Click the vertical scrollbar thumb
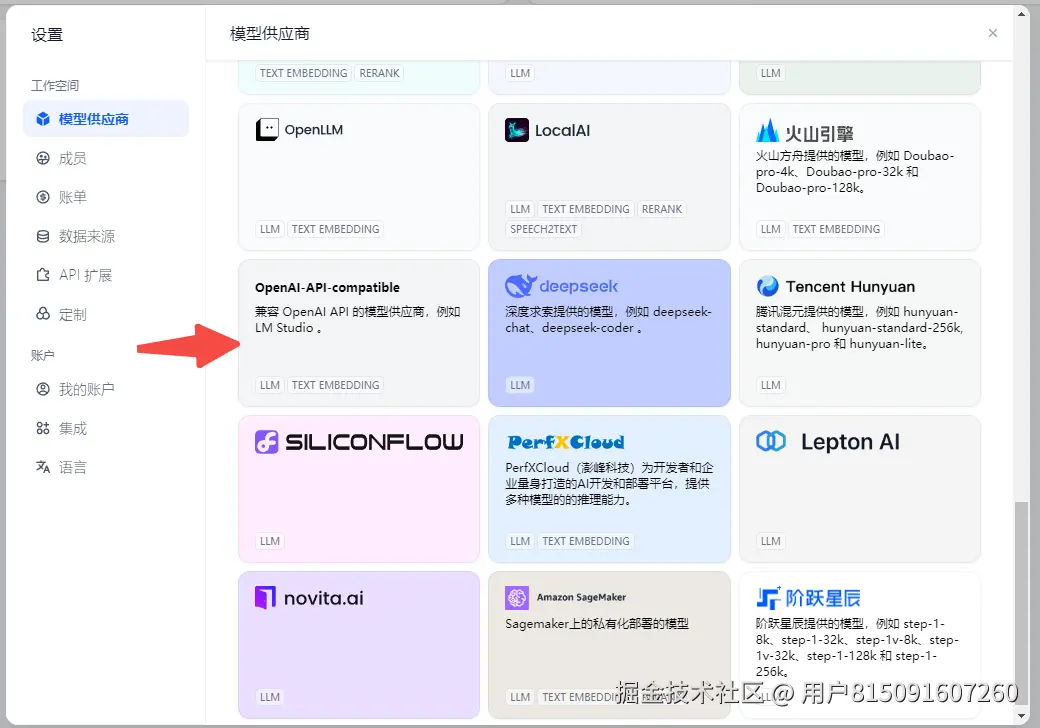 [1021, 603]
